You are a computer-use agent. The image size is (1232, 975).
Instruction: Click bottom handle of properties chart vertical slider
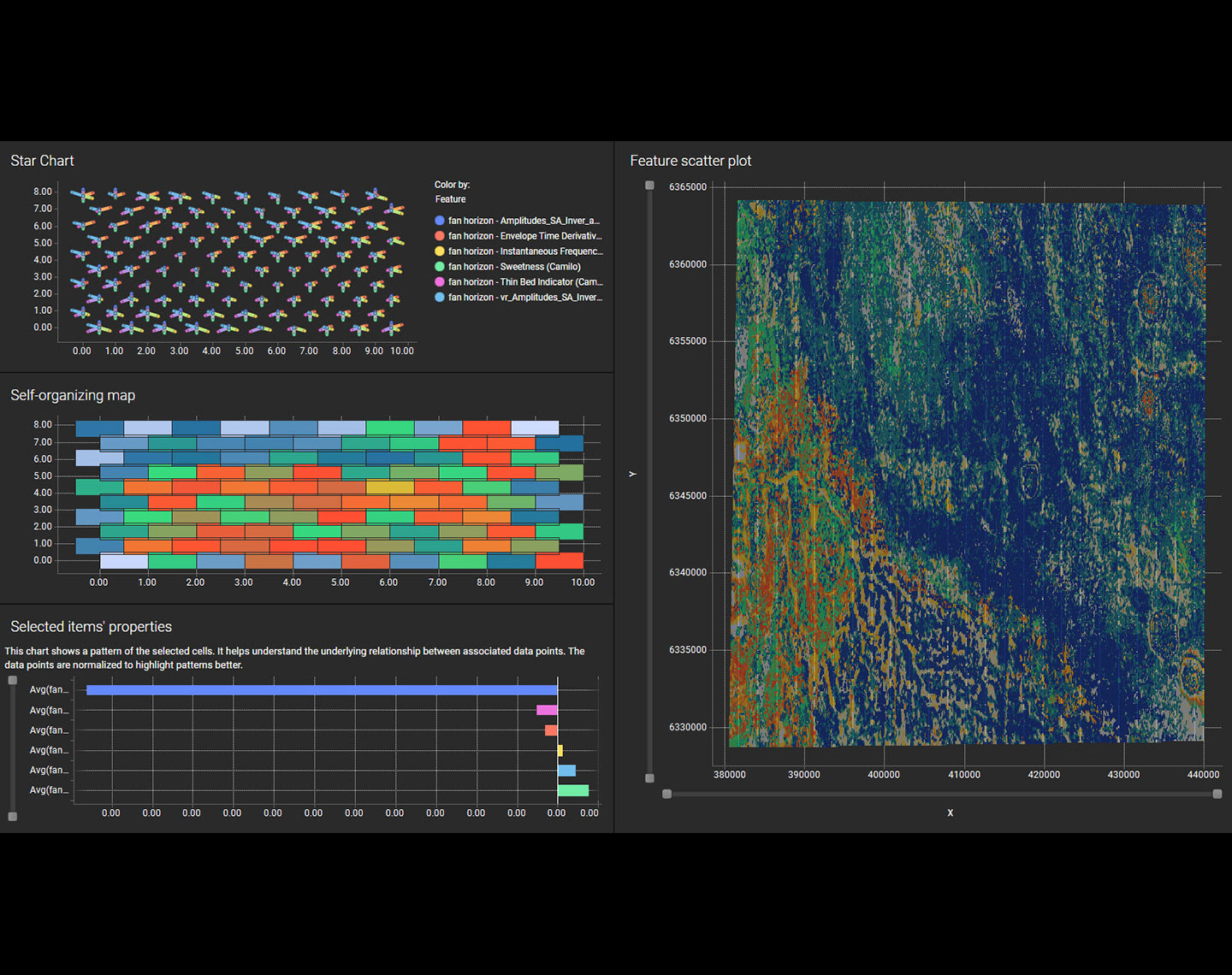pos(12,817)
